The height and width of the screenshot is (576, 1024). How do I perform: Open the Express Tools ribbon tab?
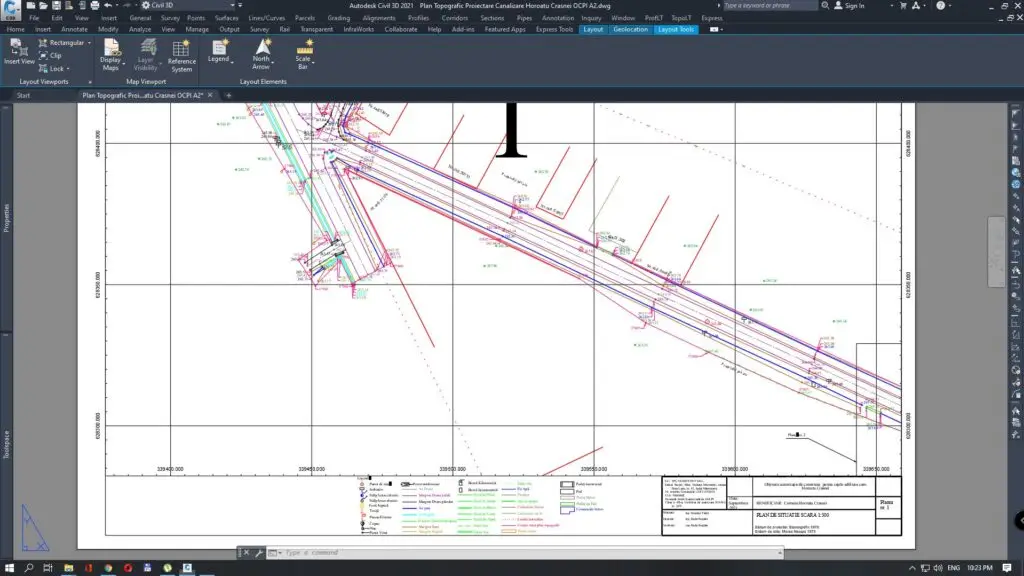[x=554, y=29]
